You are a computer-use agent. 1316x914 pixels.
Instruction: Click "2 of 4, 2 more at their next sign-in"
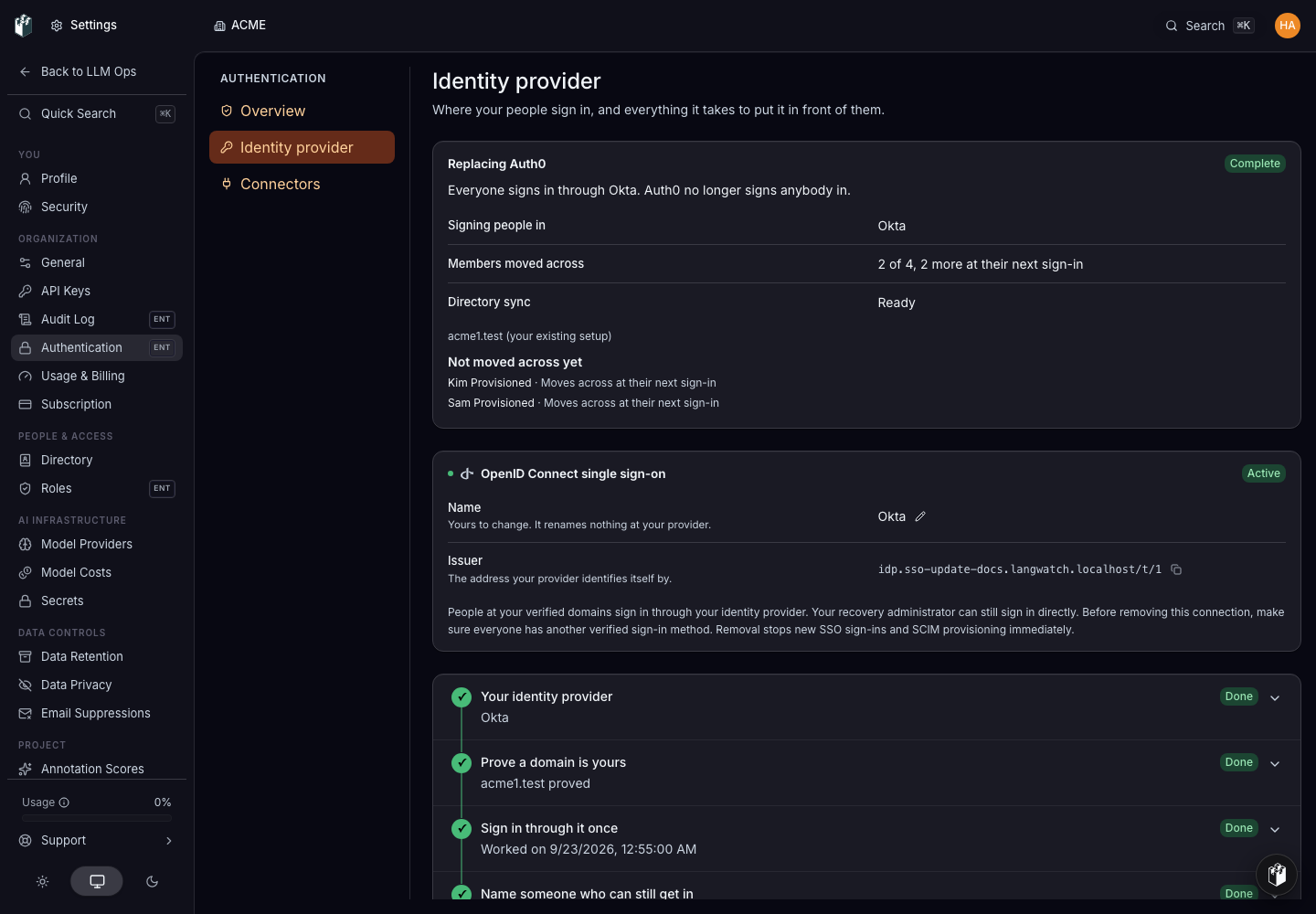click(981, 264)
